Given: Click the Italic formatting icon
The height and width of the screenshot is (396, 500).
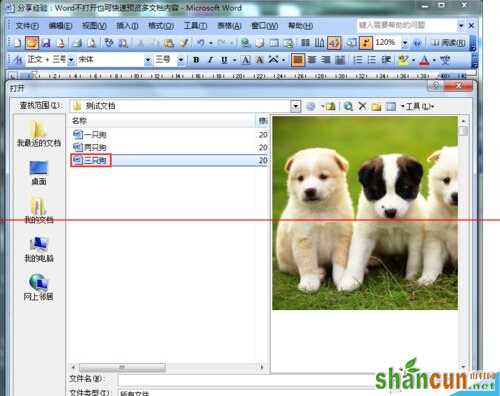Looking at the screenshot, I should click(210, 60).
